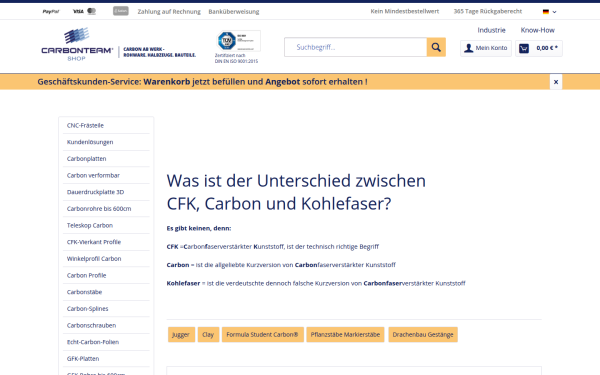Image resolution: width=600 pixels, height=375 pixels.
Task: Click the Mein Konto user icon
Action: tap(468, 48)
